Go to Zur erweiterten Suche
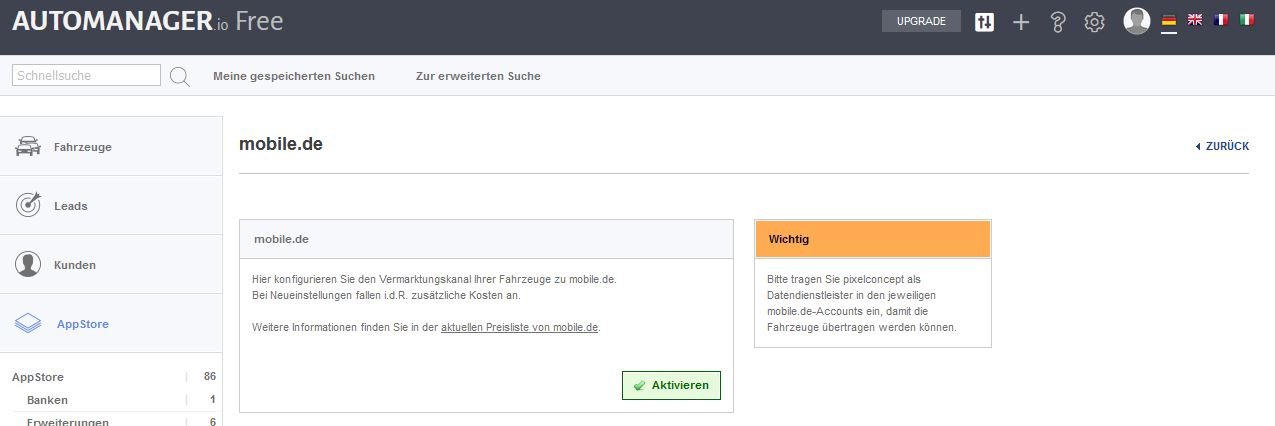 [478, 76]
